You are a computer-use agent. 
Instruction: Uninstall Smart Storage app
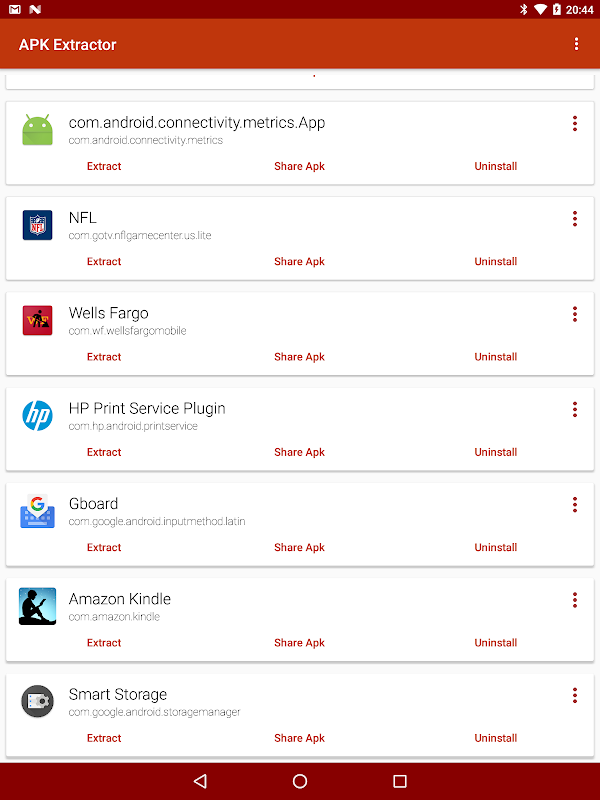click(495, 738)
